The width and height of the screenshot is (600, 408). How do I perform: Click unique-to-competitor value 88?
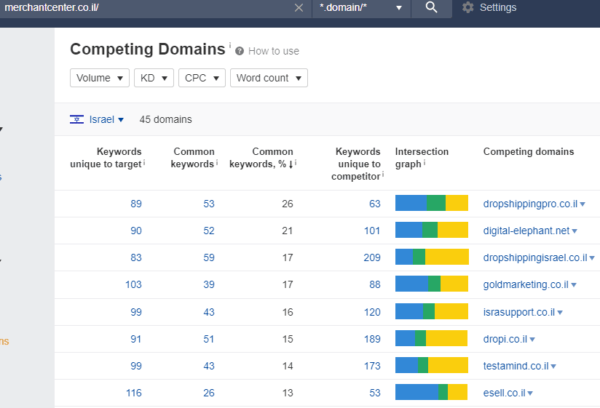click(x=375, y=285)
